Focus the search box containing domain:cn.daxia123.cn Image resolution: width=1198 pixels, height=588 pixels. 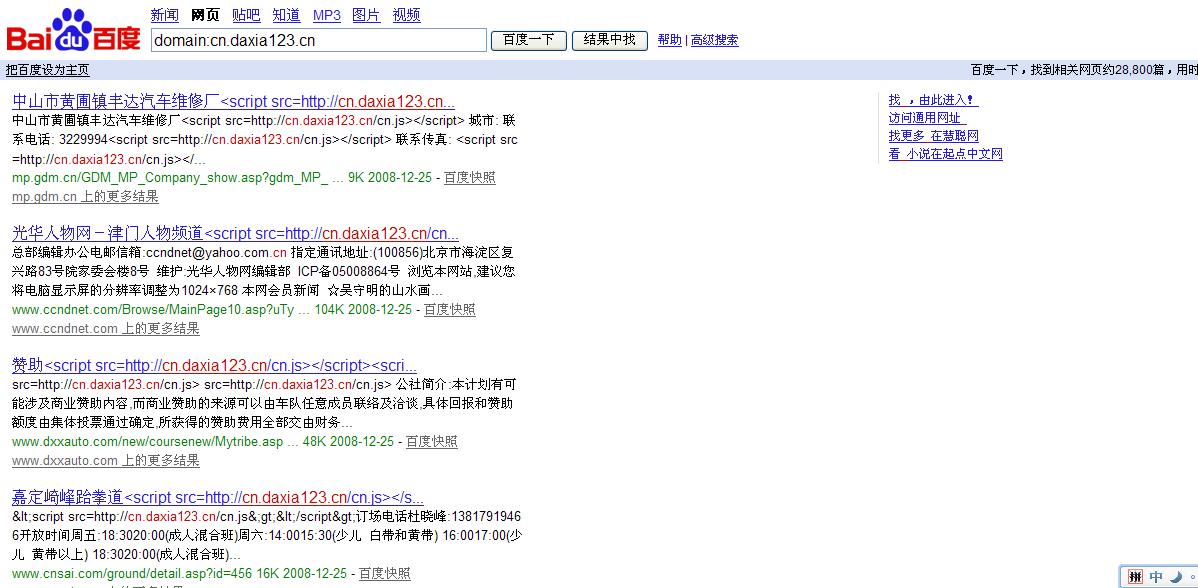click(319, 40)
